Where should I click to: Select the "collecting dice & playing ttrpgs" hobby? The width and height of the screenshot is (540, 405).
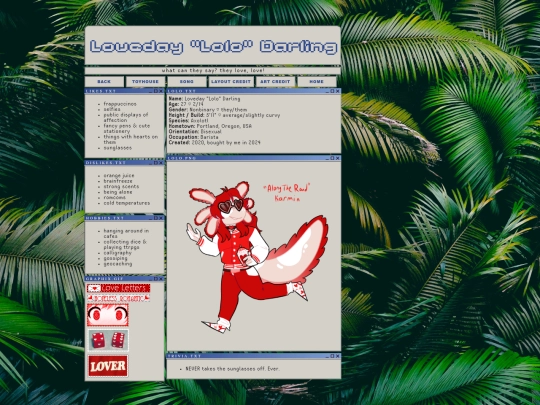(x=125, y=245)
